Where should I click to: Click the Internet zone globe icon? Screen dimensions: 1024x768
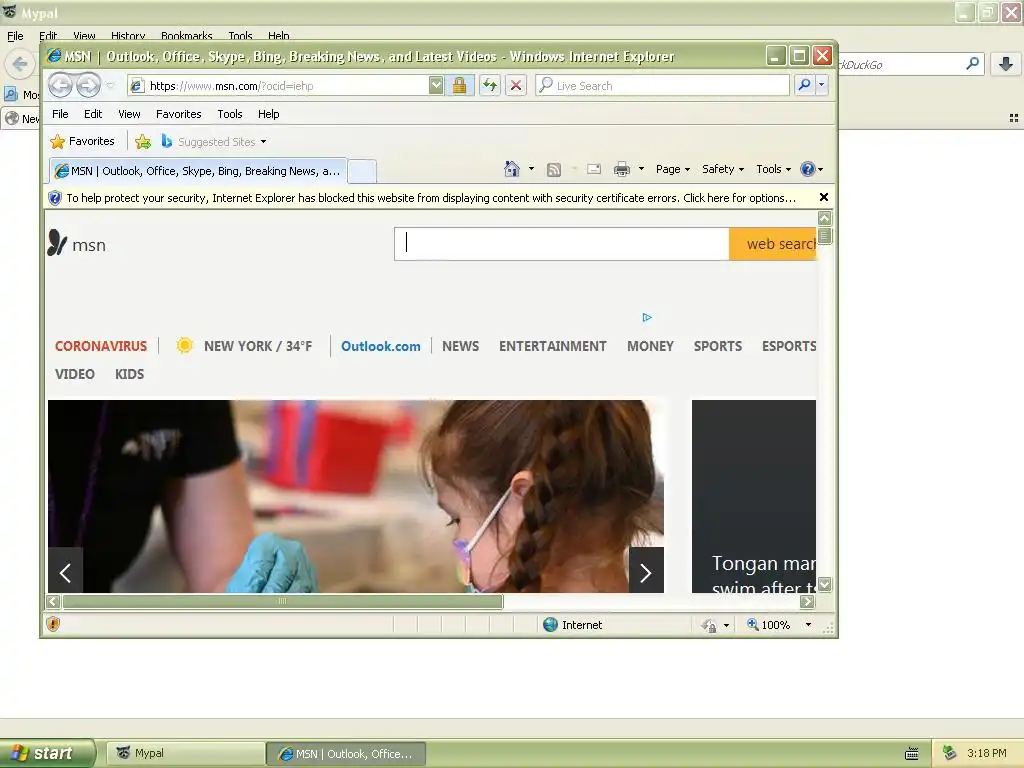pos(551,625)
